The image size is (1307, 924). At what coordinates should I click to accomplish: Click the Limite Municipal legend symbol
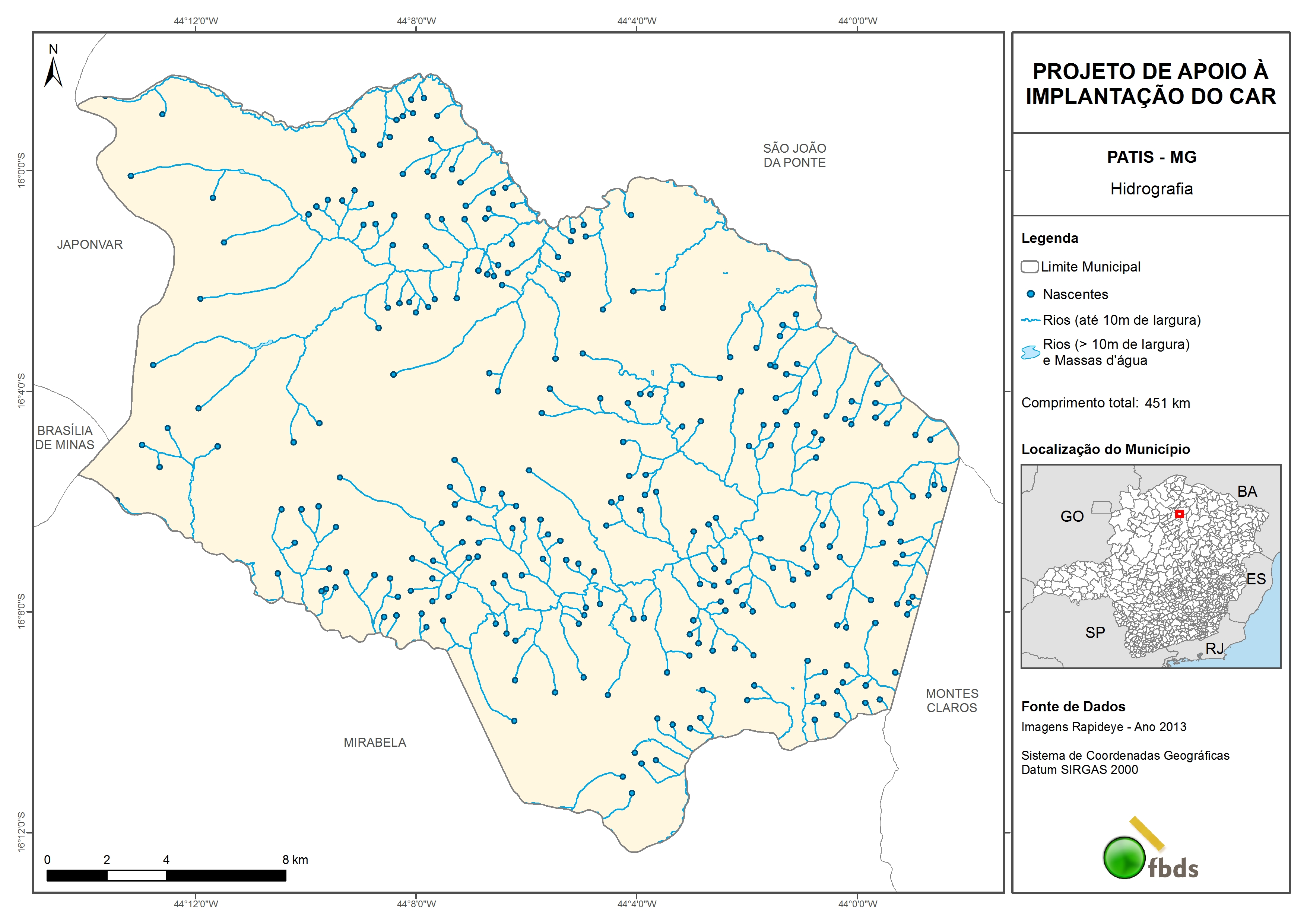point(1029,267)
